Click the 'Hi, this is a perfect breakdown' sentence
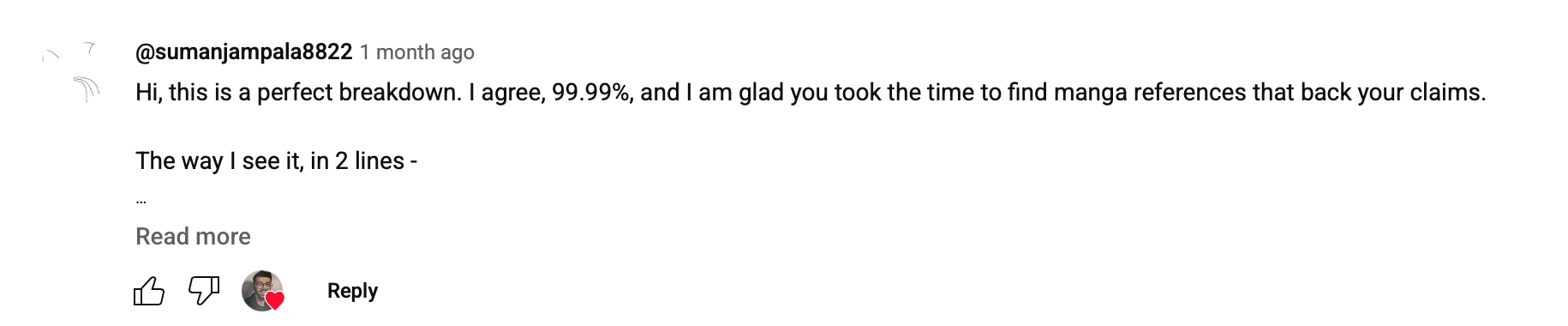The height and width of the screenshot is (326, 1568). [299, 93]
